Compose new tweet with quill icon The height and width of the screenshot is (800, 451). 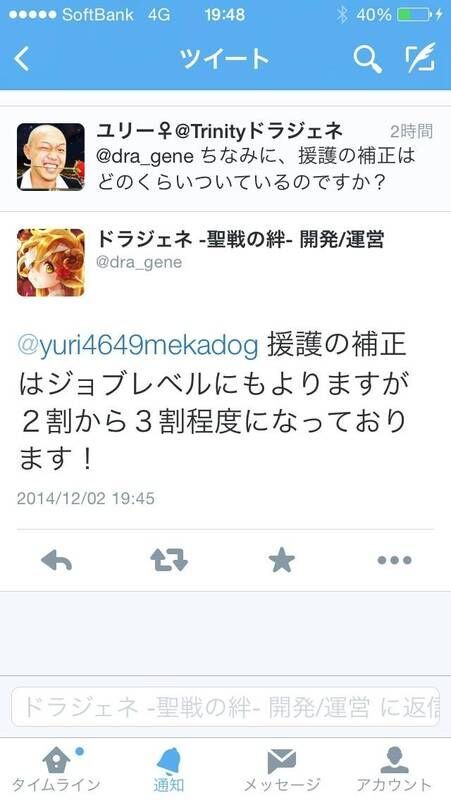point(420,58)
